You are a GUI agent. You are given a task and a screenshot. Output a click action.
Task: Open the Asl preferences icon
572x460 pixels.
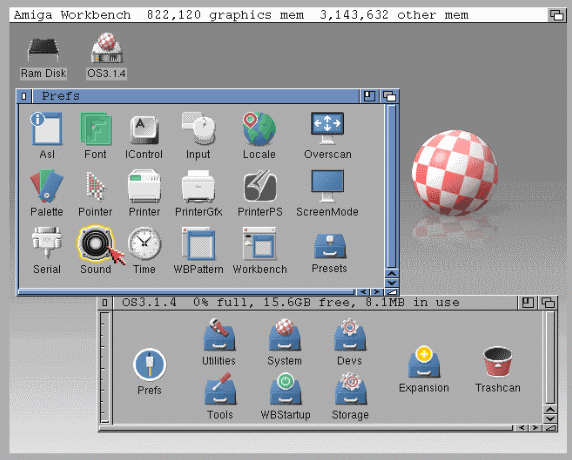(x=47, y=129)
